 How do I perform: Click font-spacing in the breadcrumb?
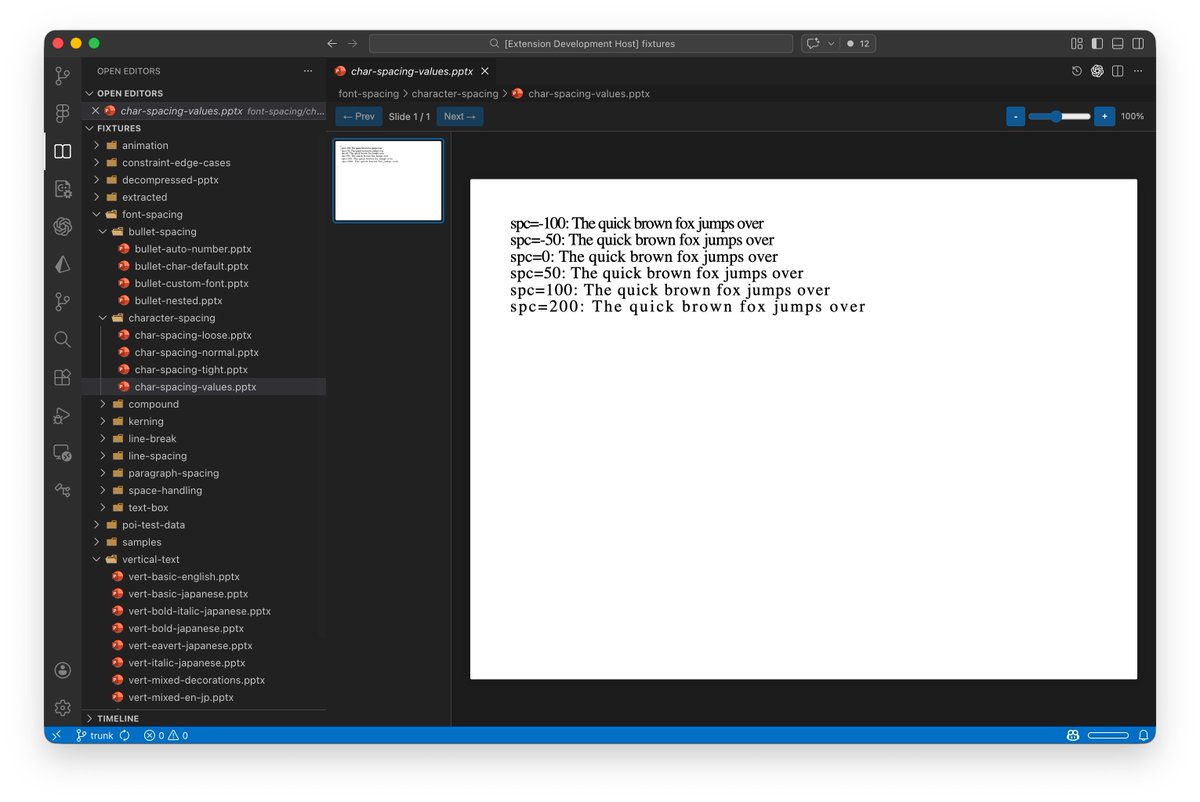coord(368,94)
